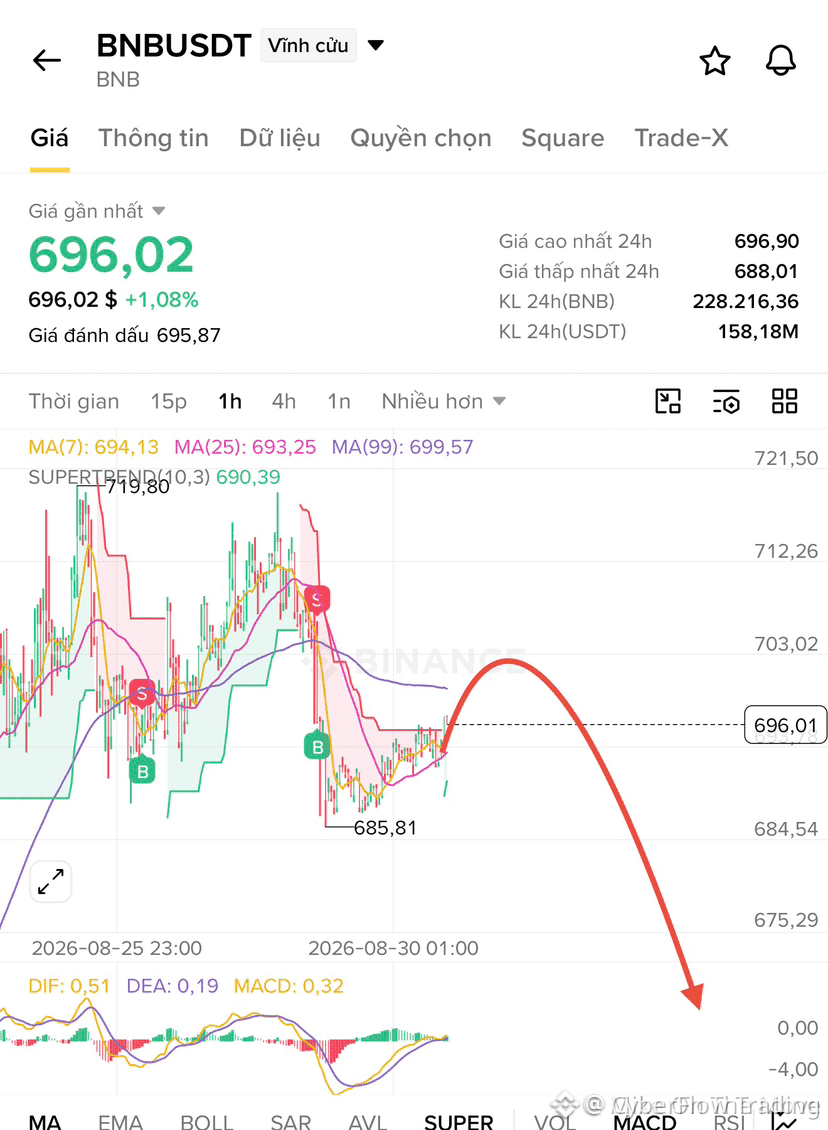Screen dimensions: 828x1130
Task: Tap DIF: 0,51 MACD value
Action: [69, 986]
